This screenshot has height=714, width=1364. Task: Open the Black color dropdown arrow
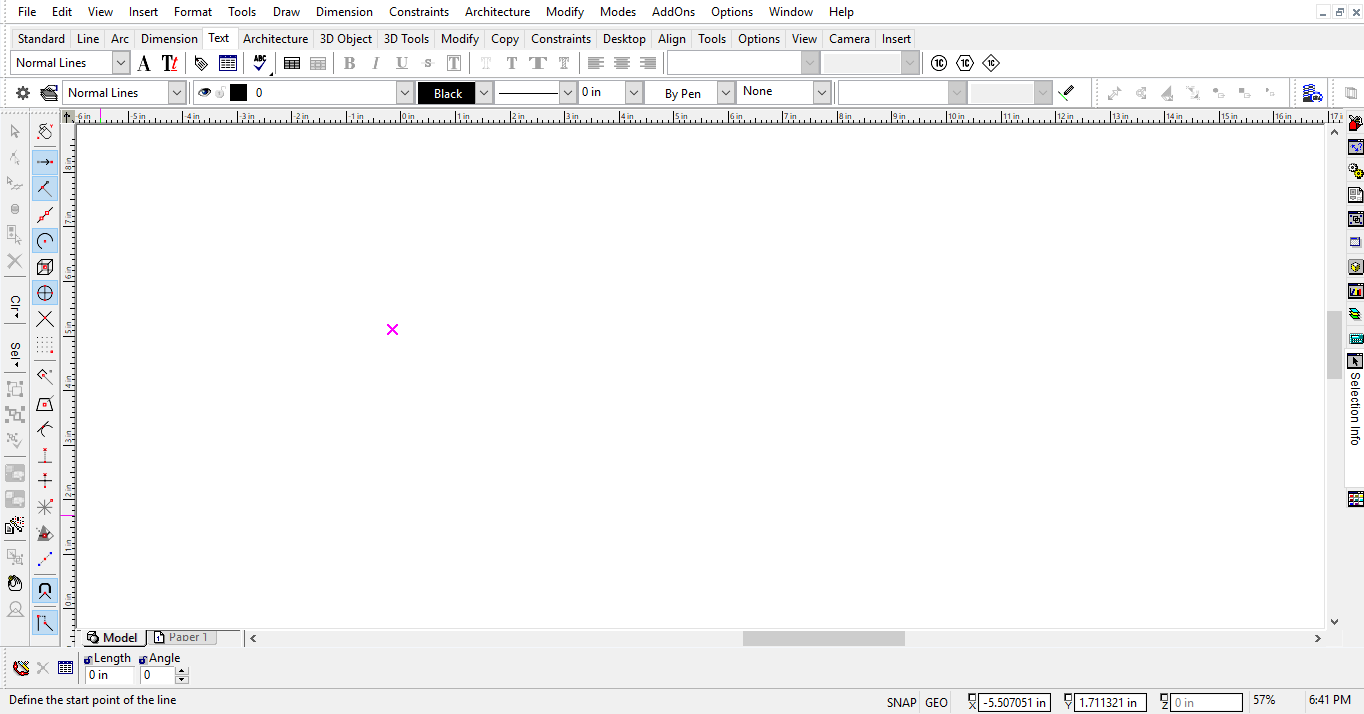pyautogui.click(x=484, y=93)
